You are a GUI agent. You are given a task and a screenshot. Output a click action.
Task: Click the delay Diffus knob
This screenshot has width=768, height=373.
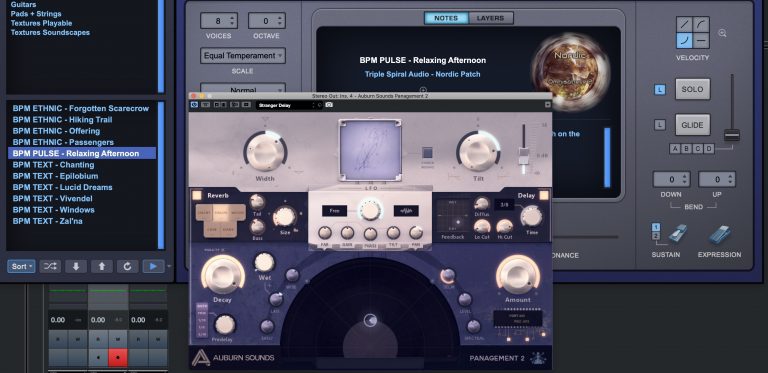tap(482, 204)
